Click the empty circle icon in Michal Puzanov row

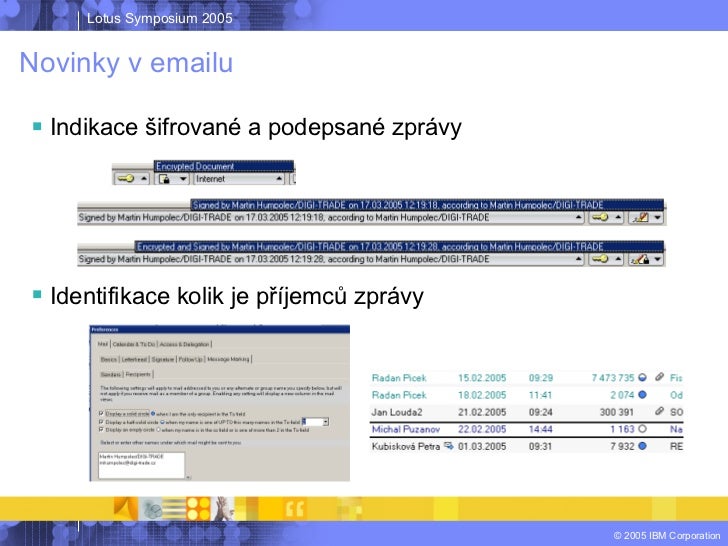[x=643, y=429]
